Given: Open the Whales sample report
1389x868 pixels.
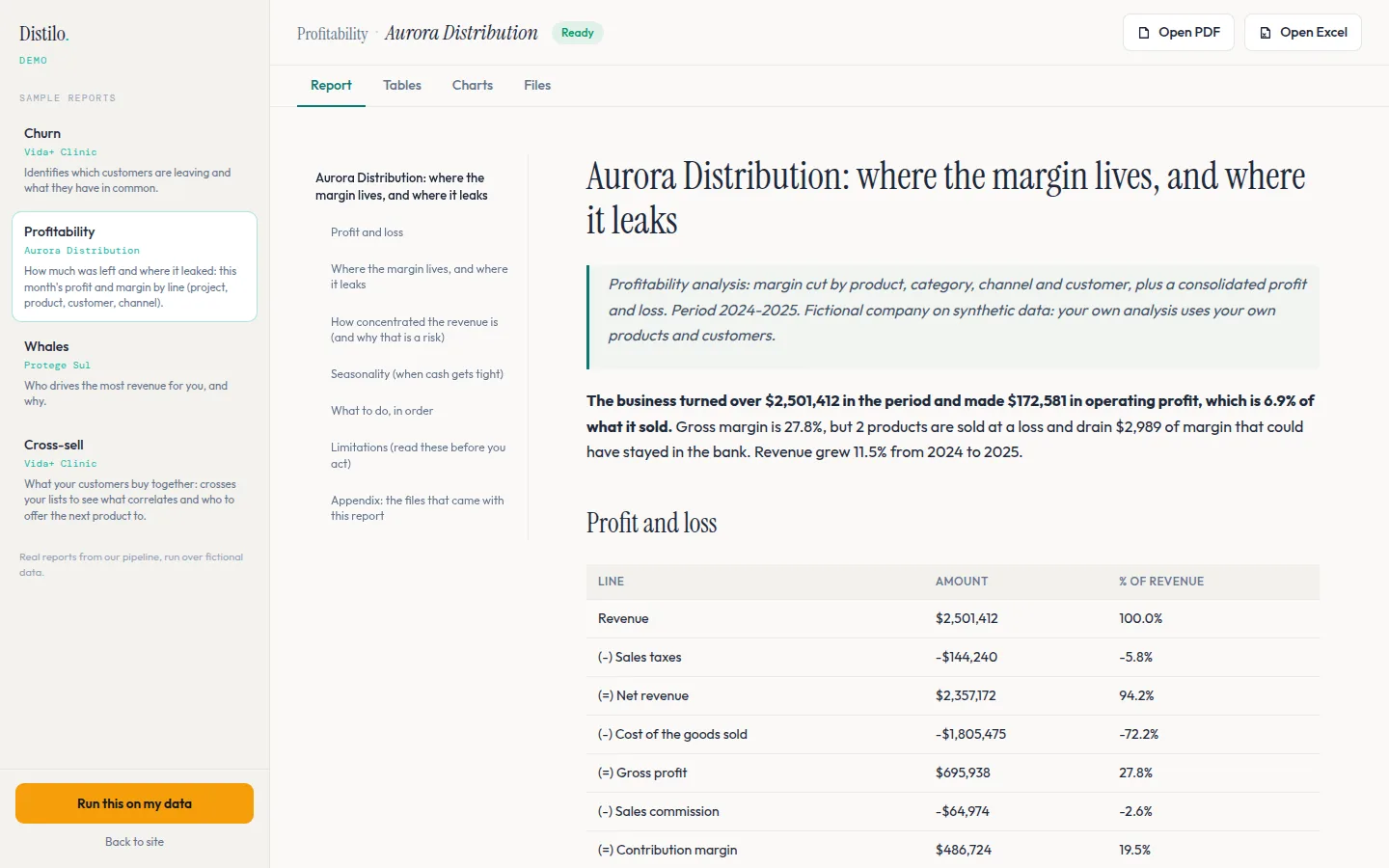Looking at the screenshot, I should coord(134,373).
